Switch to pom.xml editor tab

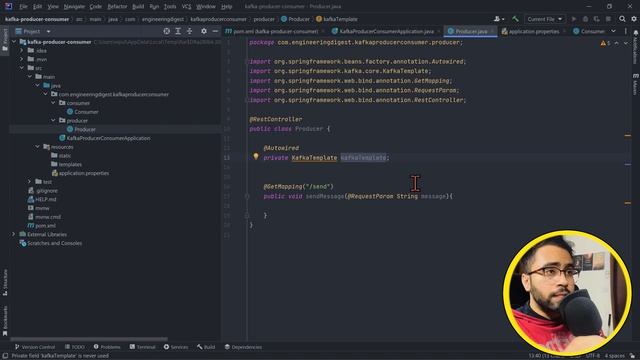[273, 31]
